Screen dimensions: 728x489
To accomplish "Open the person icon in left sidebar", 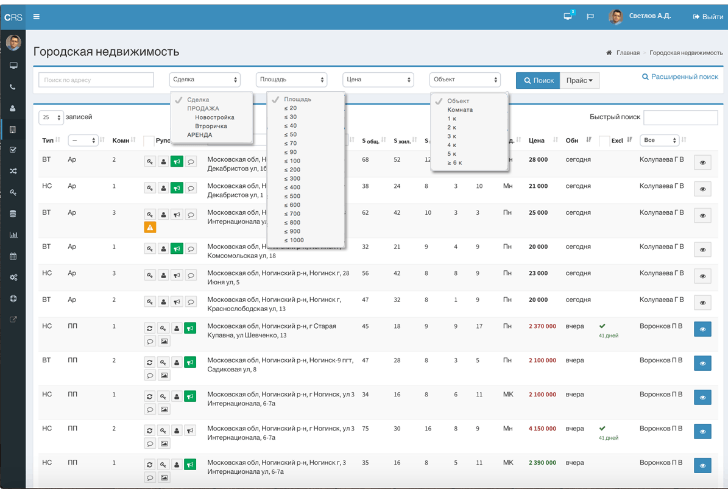I will click(13, 108).
